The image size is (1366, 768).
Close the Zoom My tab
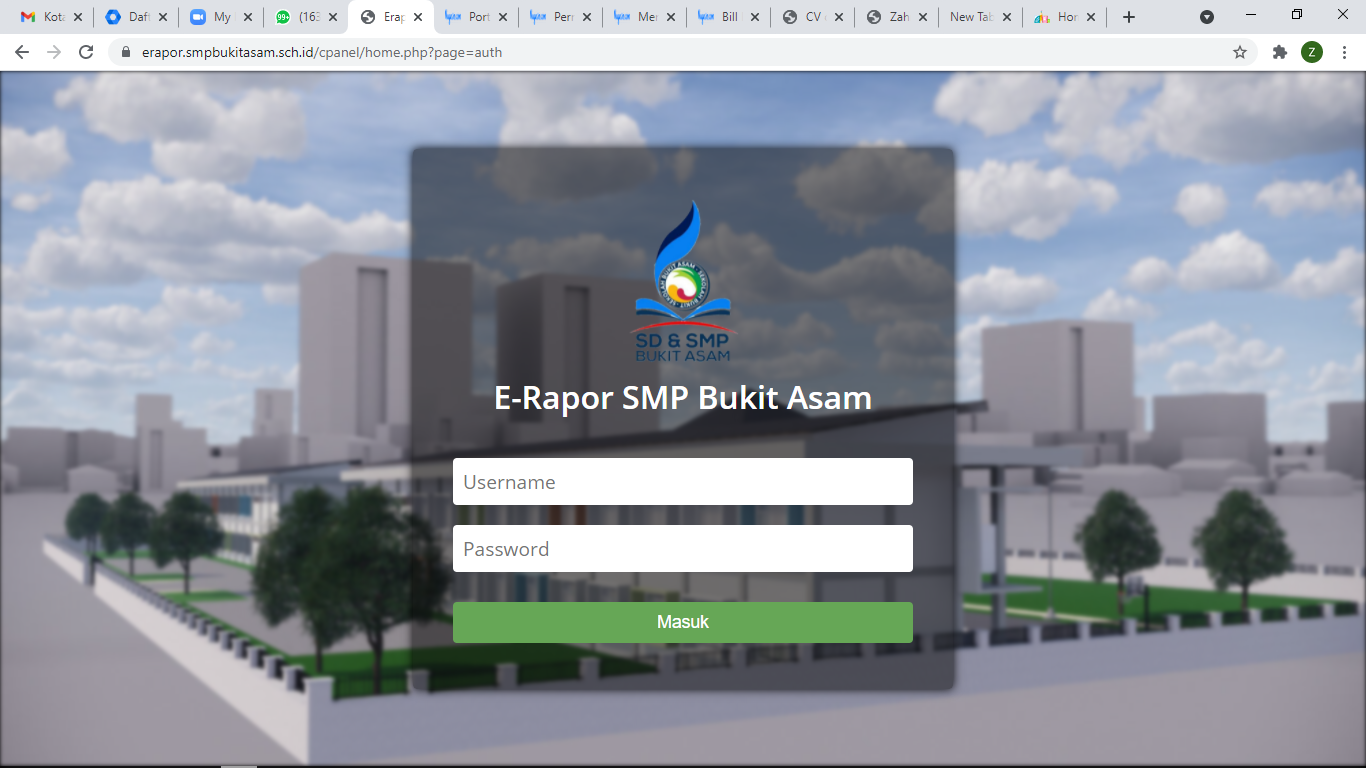tap(248, 17)
